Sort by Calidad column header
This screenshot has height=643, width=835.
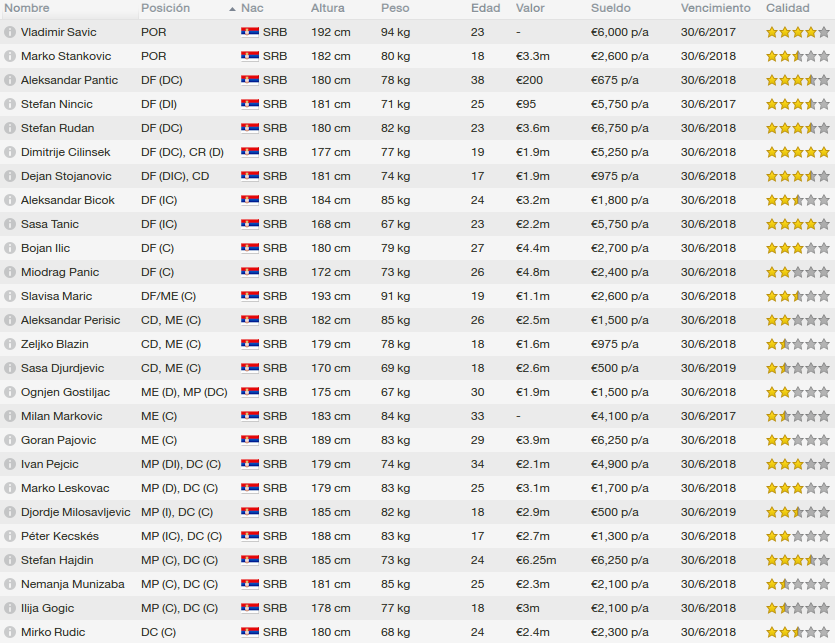click(788, 8)
